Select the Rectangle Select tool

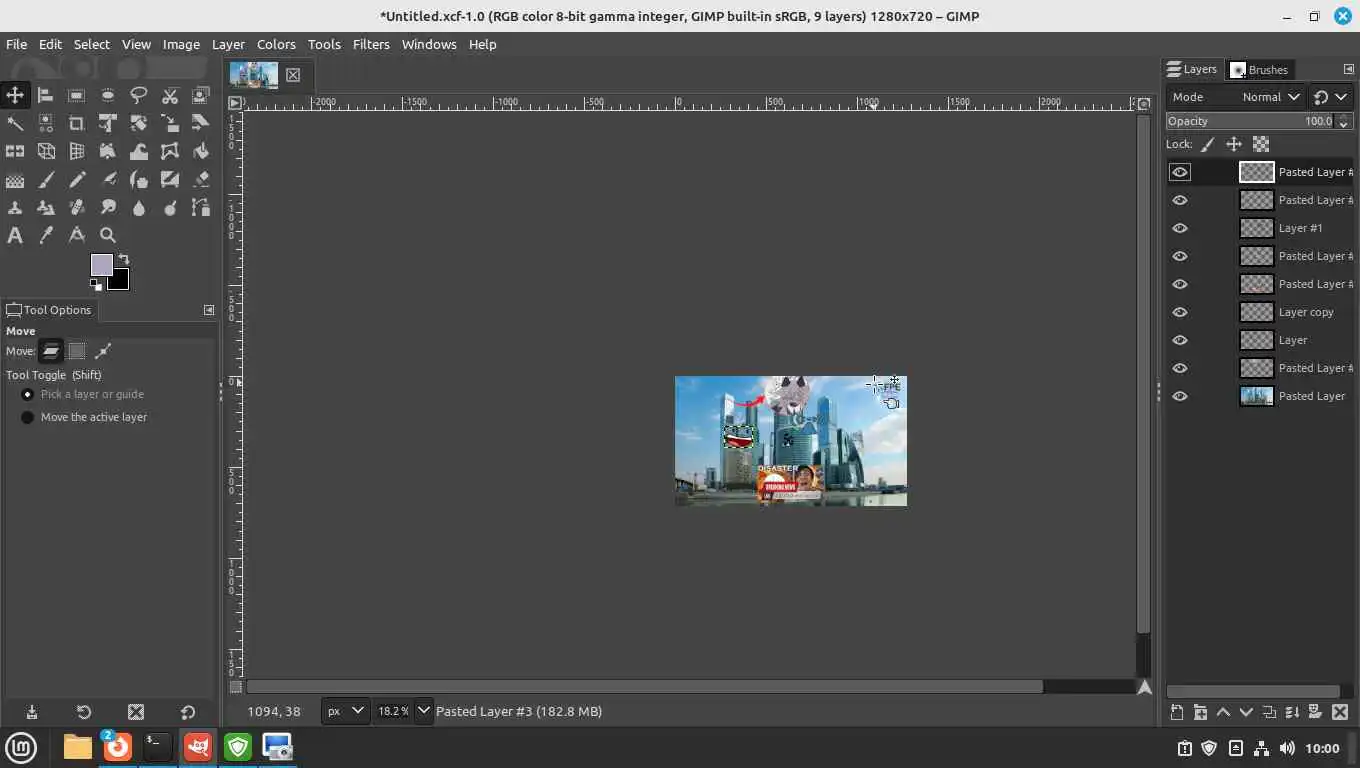pyautogui.click(x=76, y=95)
